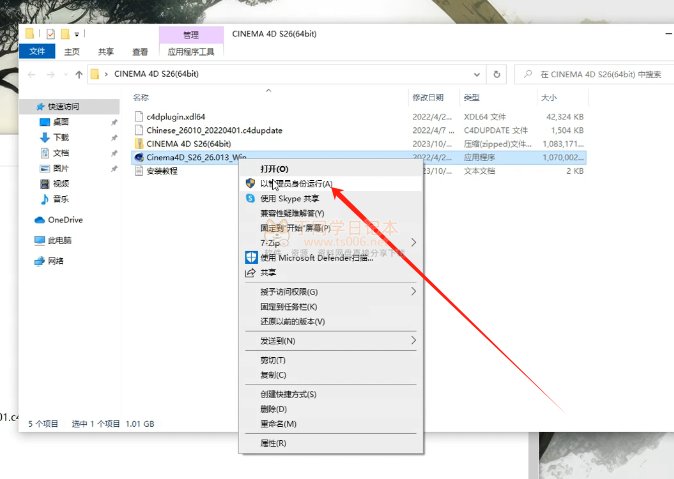Expand the 授予访问权限(G) submenu
The width and height of the screenshot is (674, 479).
(x=414, y=292)
